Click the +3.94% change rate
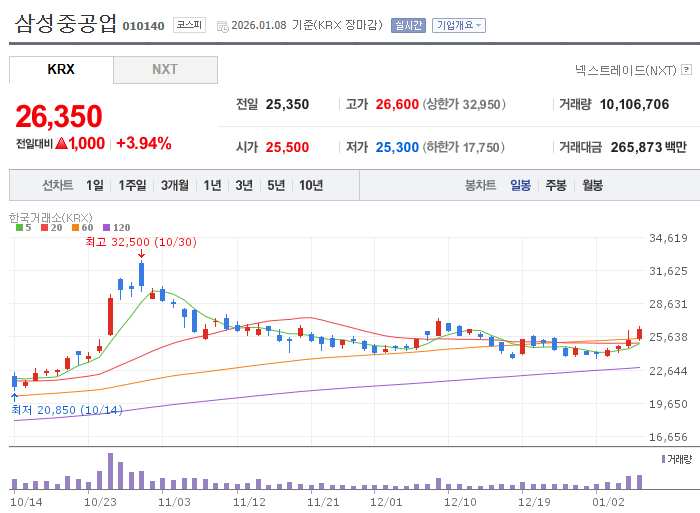 coord(144,143)
